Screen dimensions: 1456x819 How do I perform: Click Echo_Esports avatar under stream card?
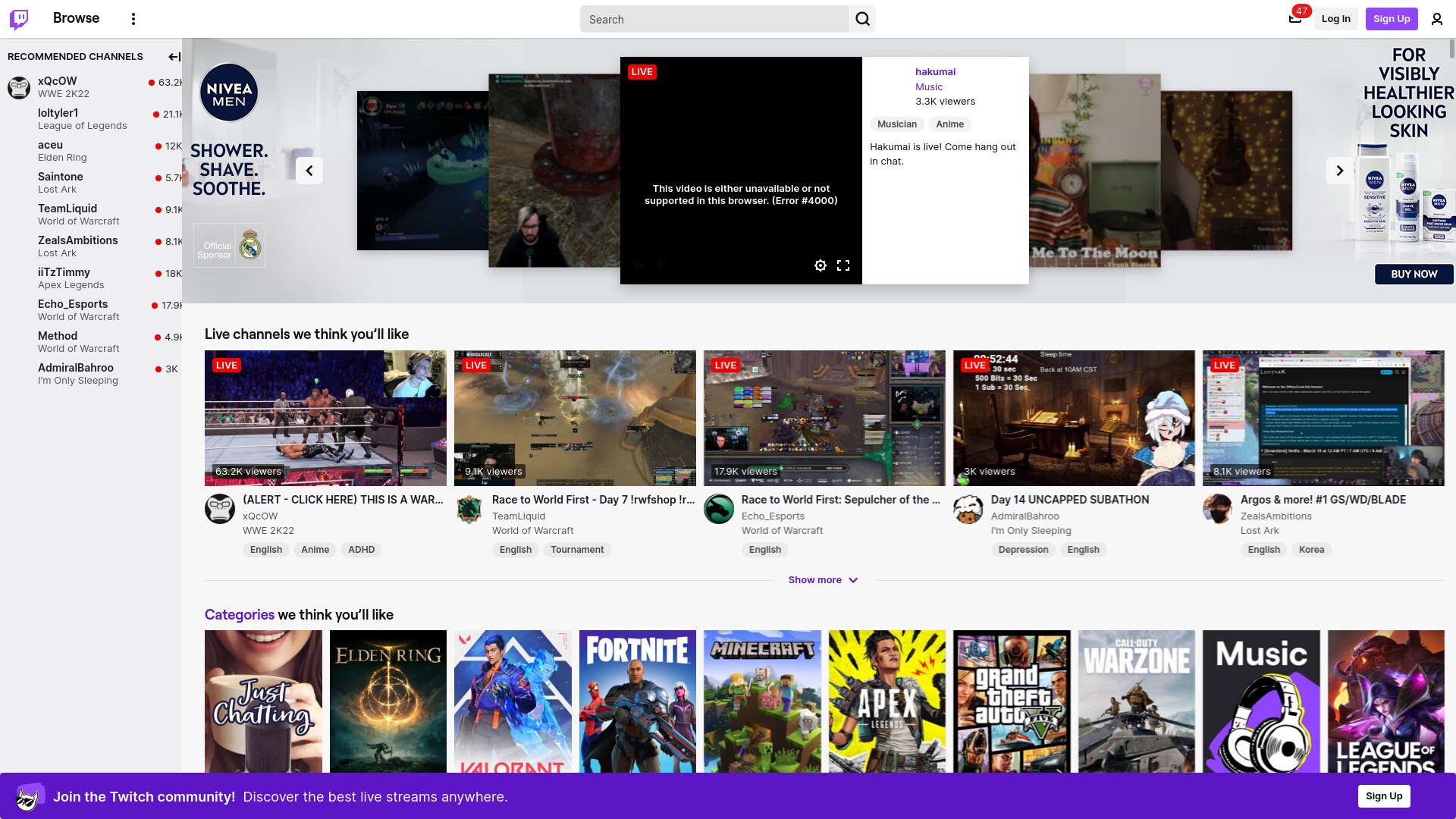tap(719, 509)
